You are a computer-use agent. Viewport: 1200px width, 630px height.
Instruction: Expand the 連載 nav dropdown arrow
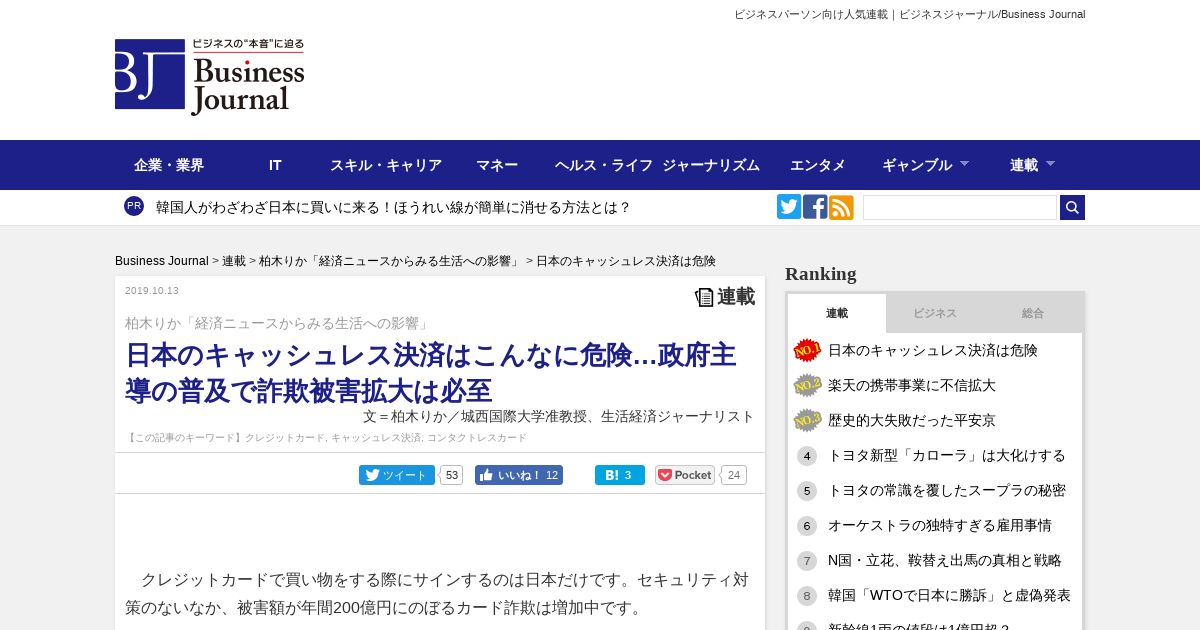point(1051,163)
